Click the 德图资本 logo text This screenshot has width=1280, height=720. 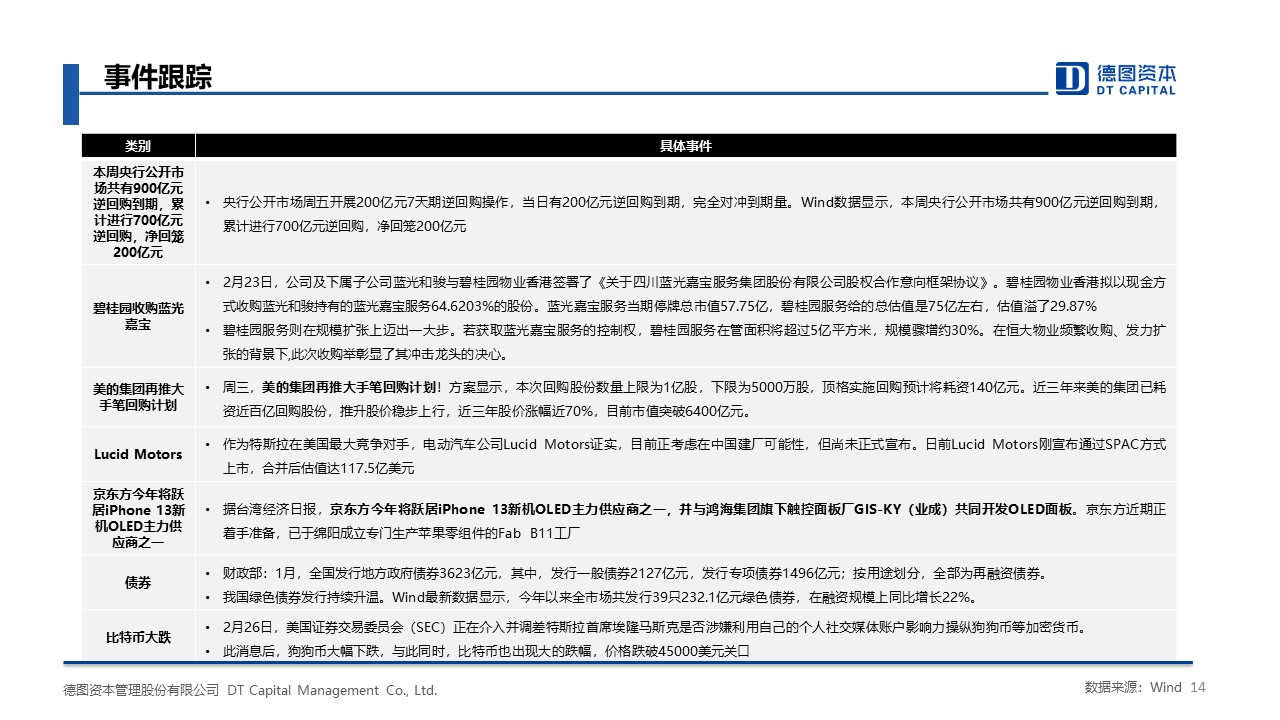pos(1135,72)
